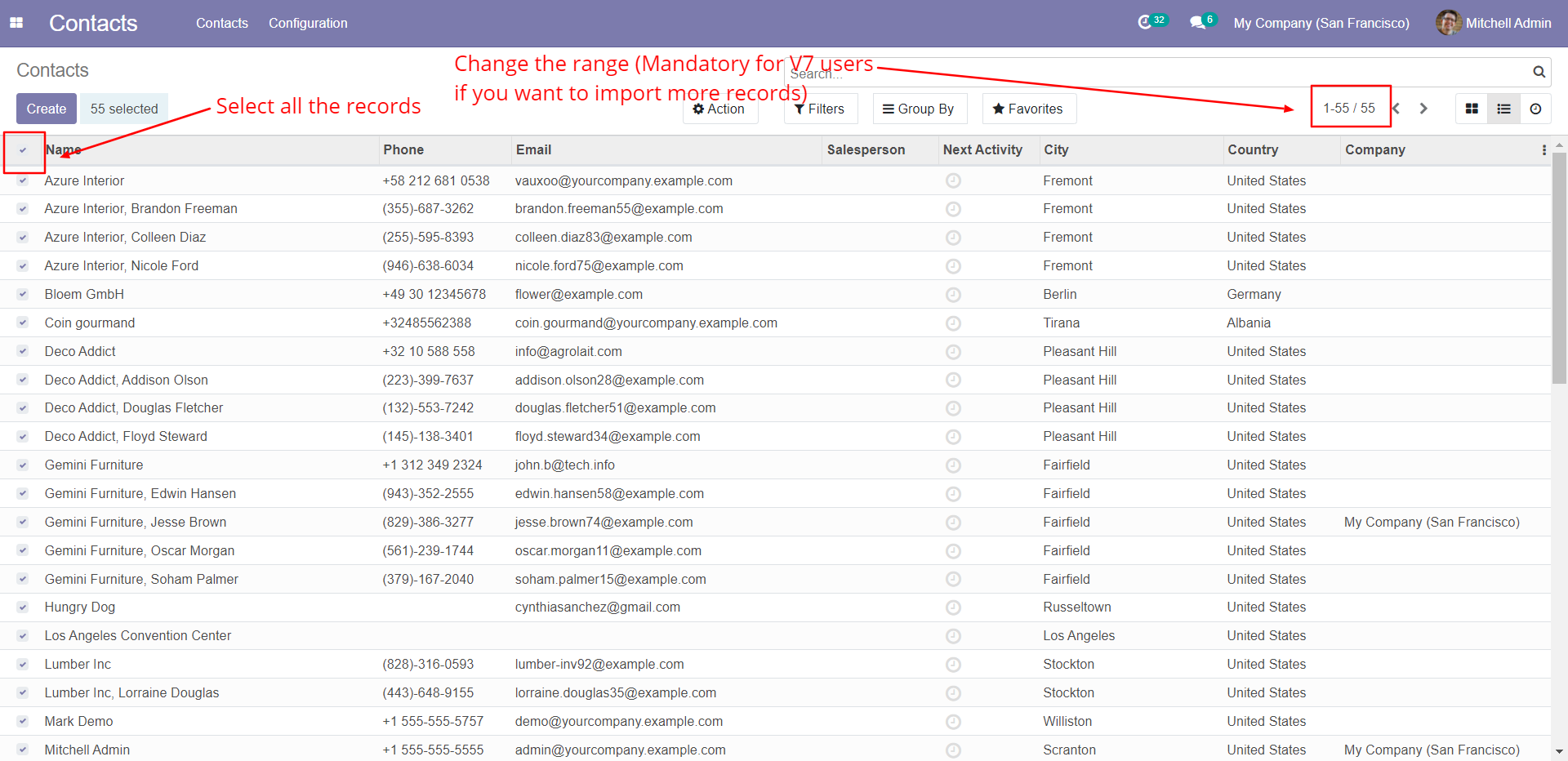
Task: Expand the Group By dropdown
Action: click(x=919, y=109)
